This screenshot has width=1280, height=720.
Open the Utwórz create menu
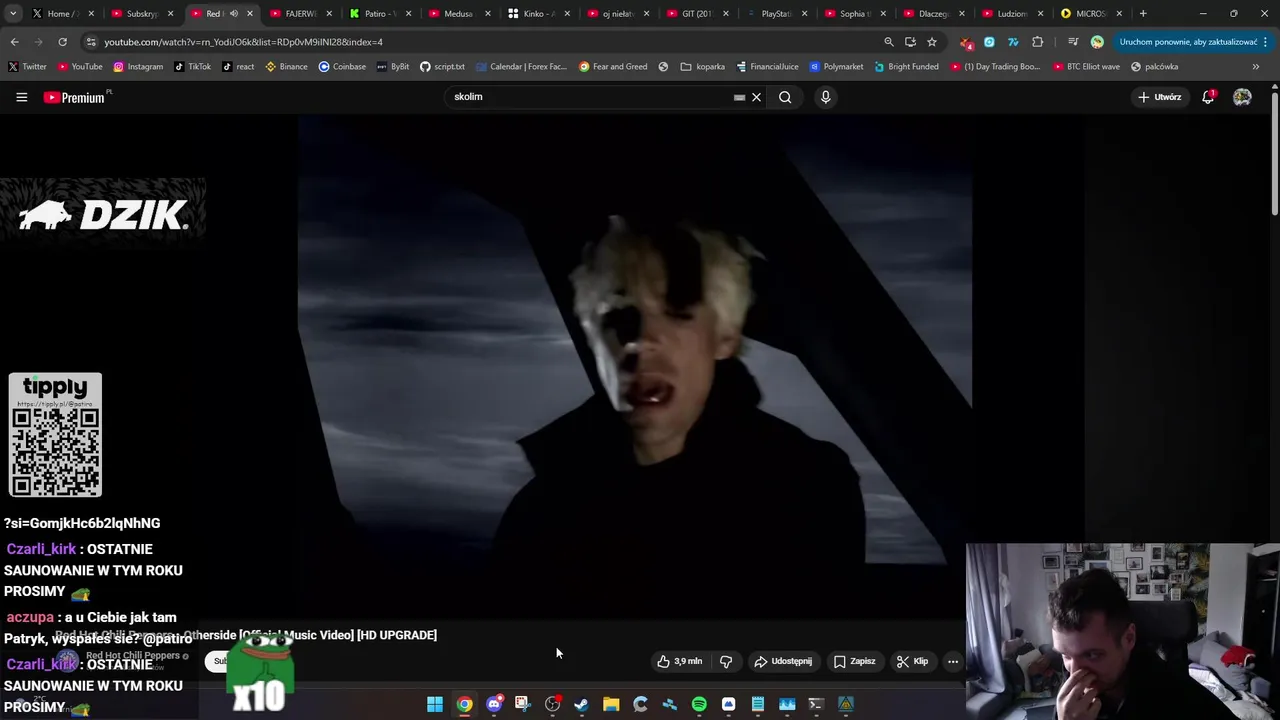point(1159,97)
